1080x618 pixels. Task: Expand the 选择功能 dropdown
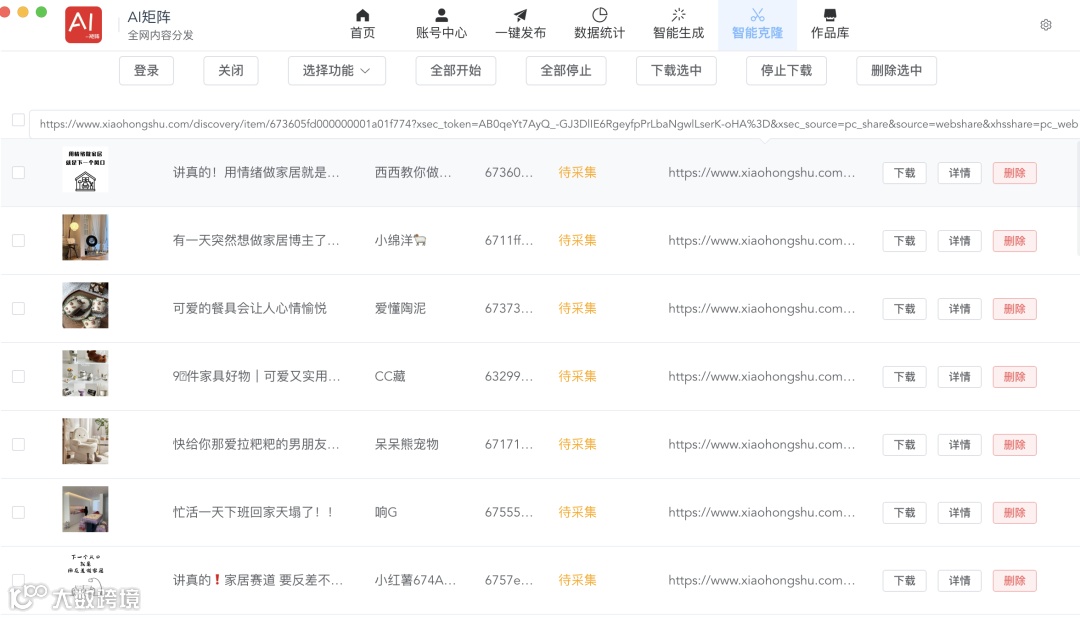(337, 70)
